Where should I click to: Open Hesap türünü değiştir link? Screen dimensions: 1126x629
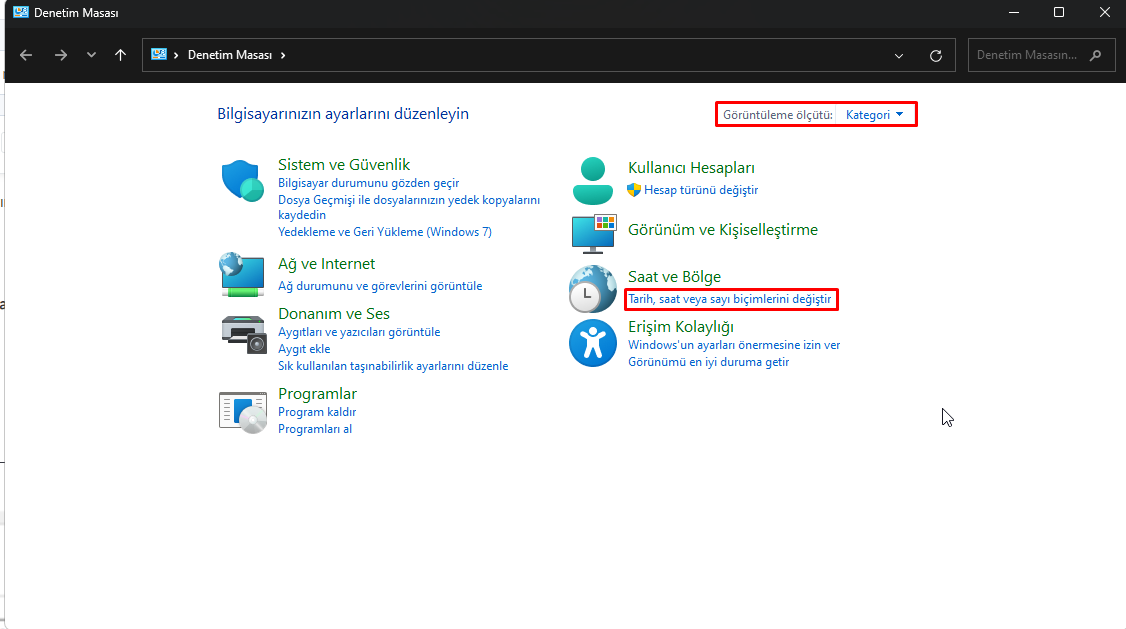pos(700,190)
